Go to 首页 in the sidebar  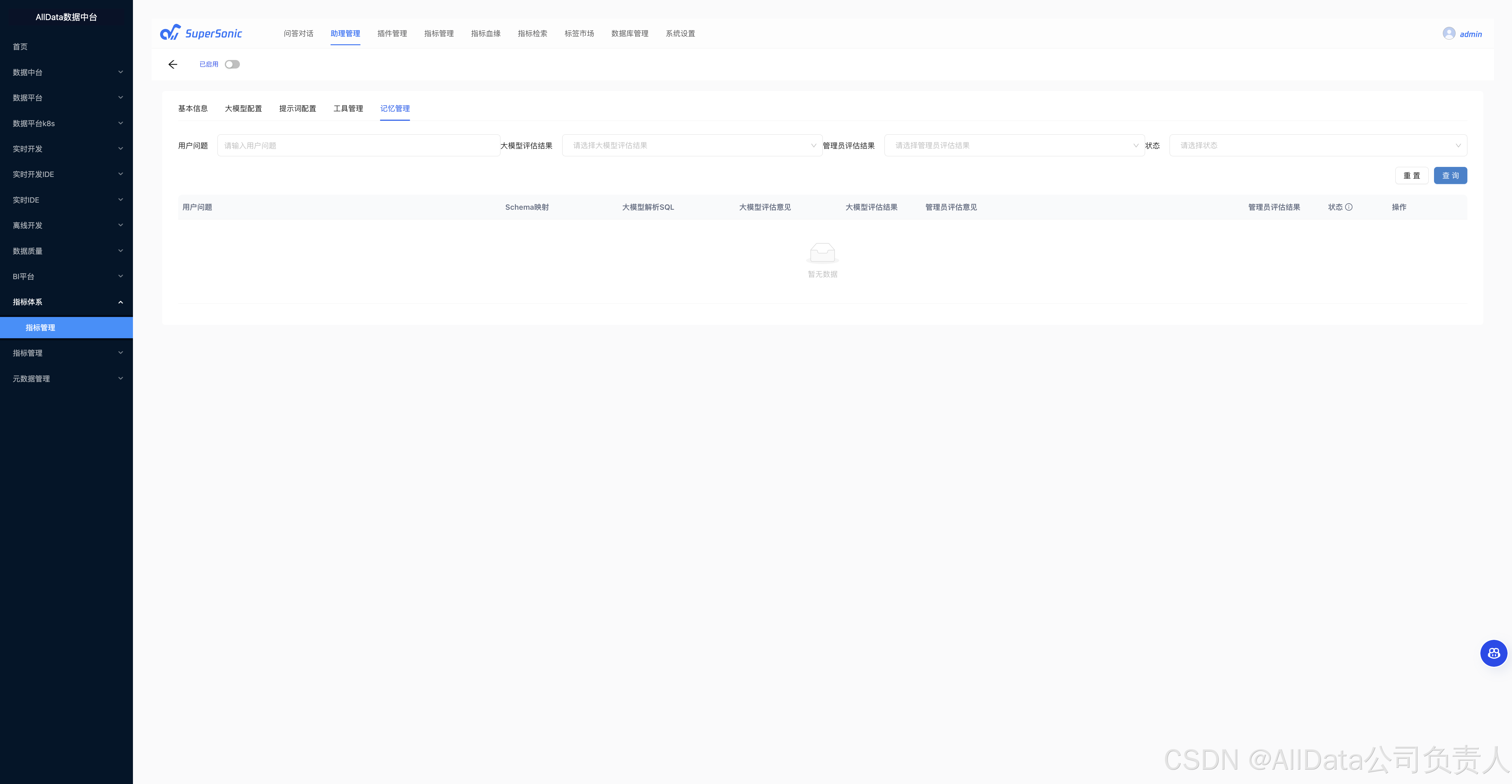21,47
